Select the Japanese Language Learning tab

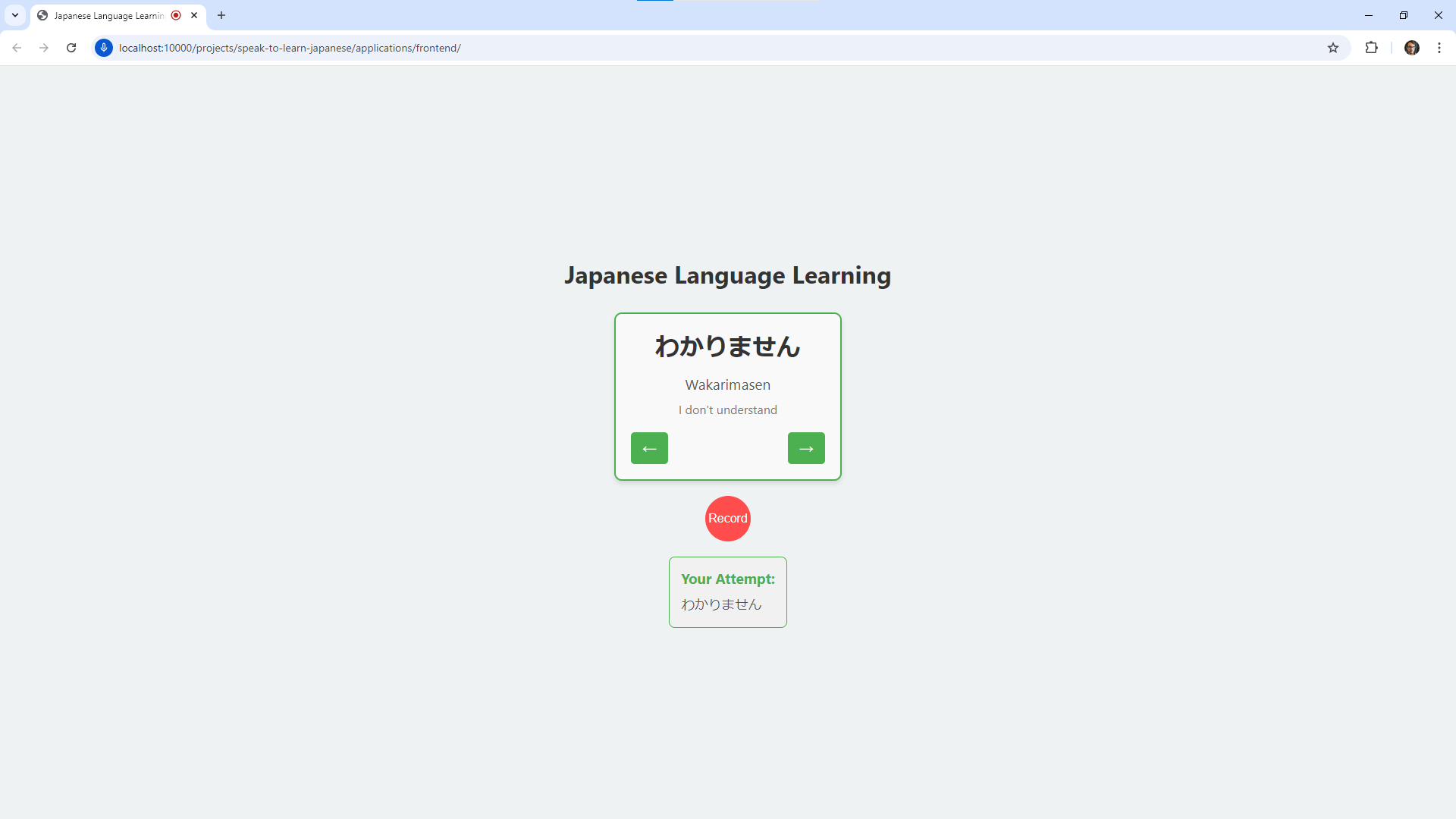(x=108, y=15)
